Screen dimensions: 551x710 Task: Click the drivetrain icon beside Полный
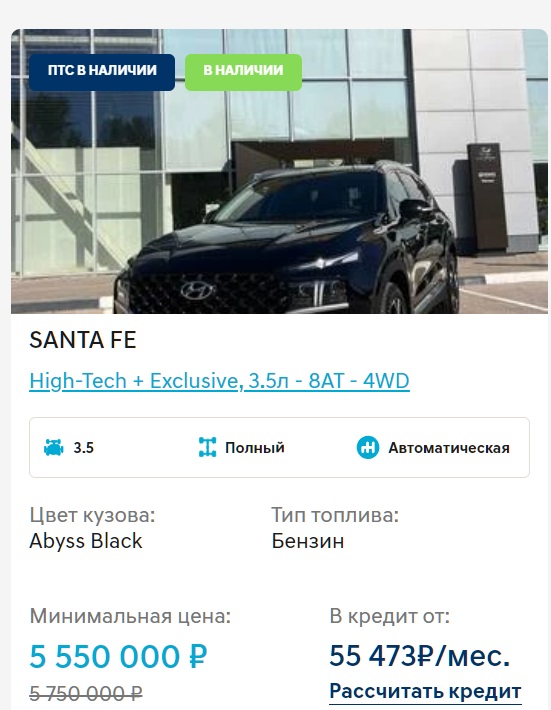(x=207, y=447)
